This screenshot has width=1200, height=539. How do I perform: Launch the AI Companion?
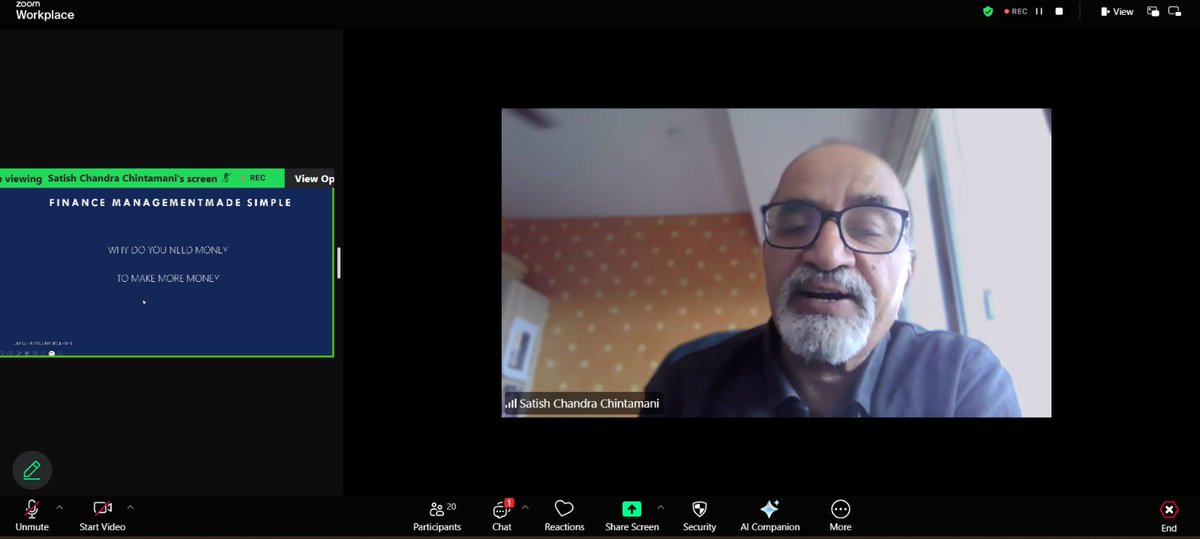tap(769, 515)
